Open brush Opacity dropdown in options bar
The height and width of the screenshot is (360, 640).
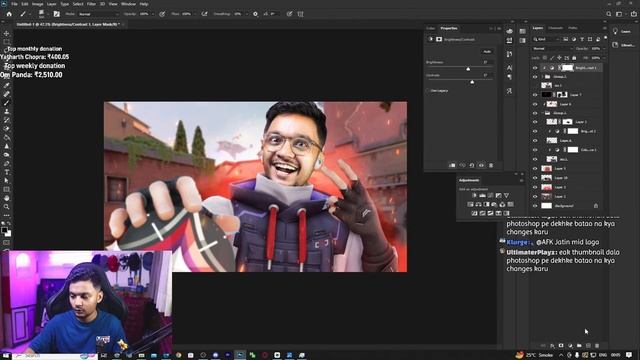(x=153, y=14)
